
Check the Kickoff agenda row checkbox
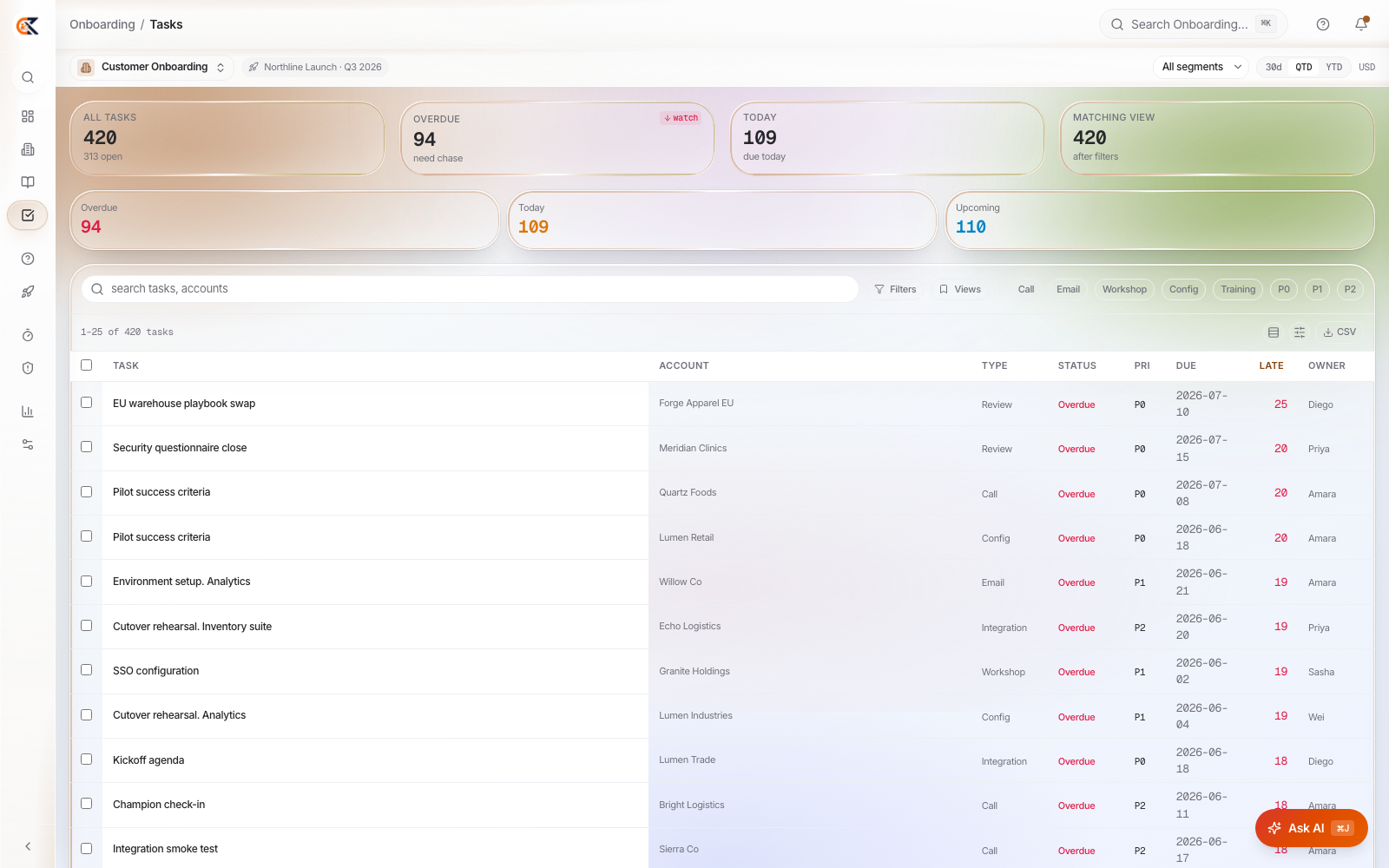(x=87, y=759)
